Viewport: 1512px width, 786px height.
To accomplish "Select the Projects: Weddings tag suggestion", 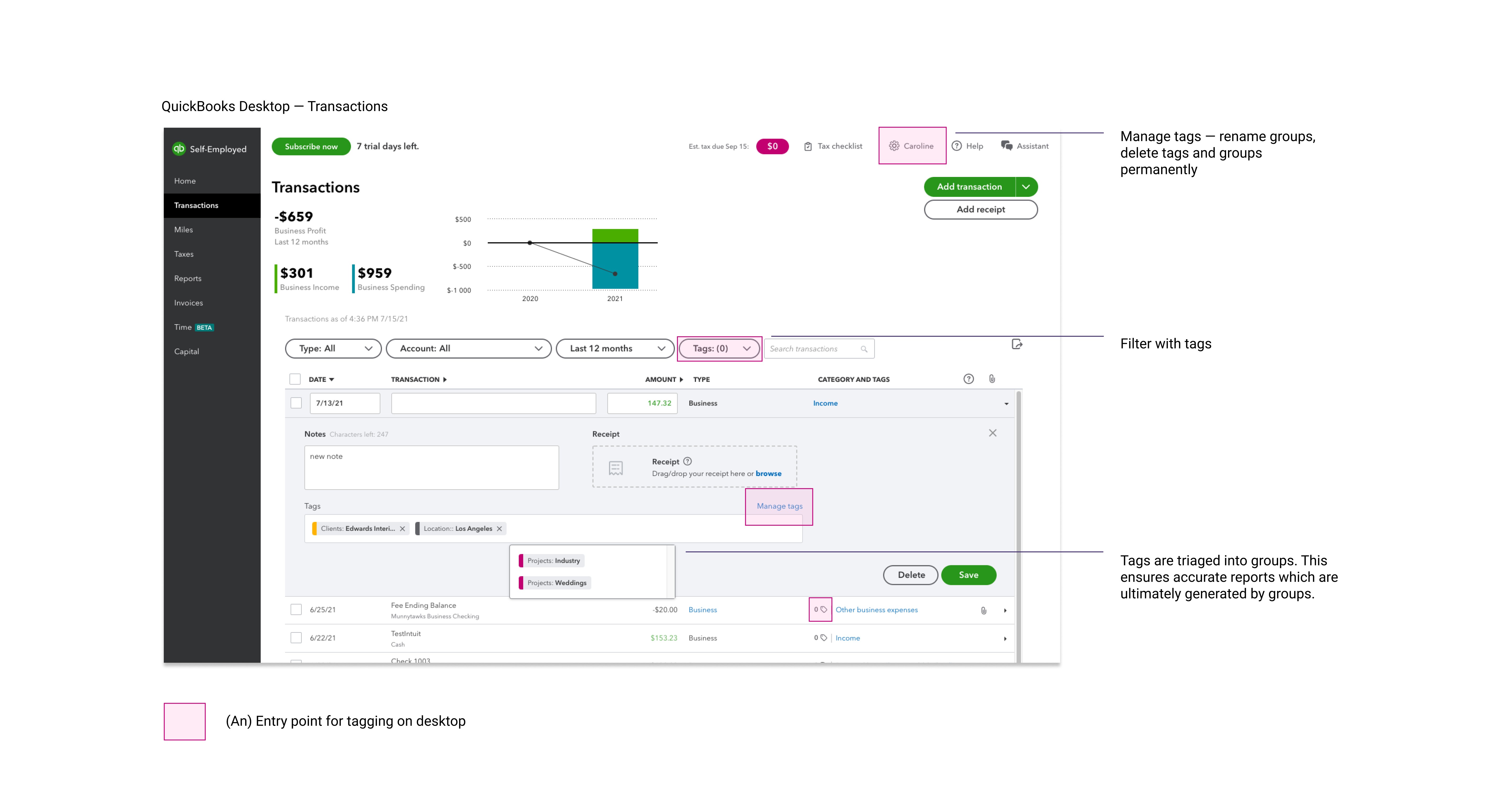I will (x=555, y=583).
